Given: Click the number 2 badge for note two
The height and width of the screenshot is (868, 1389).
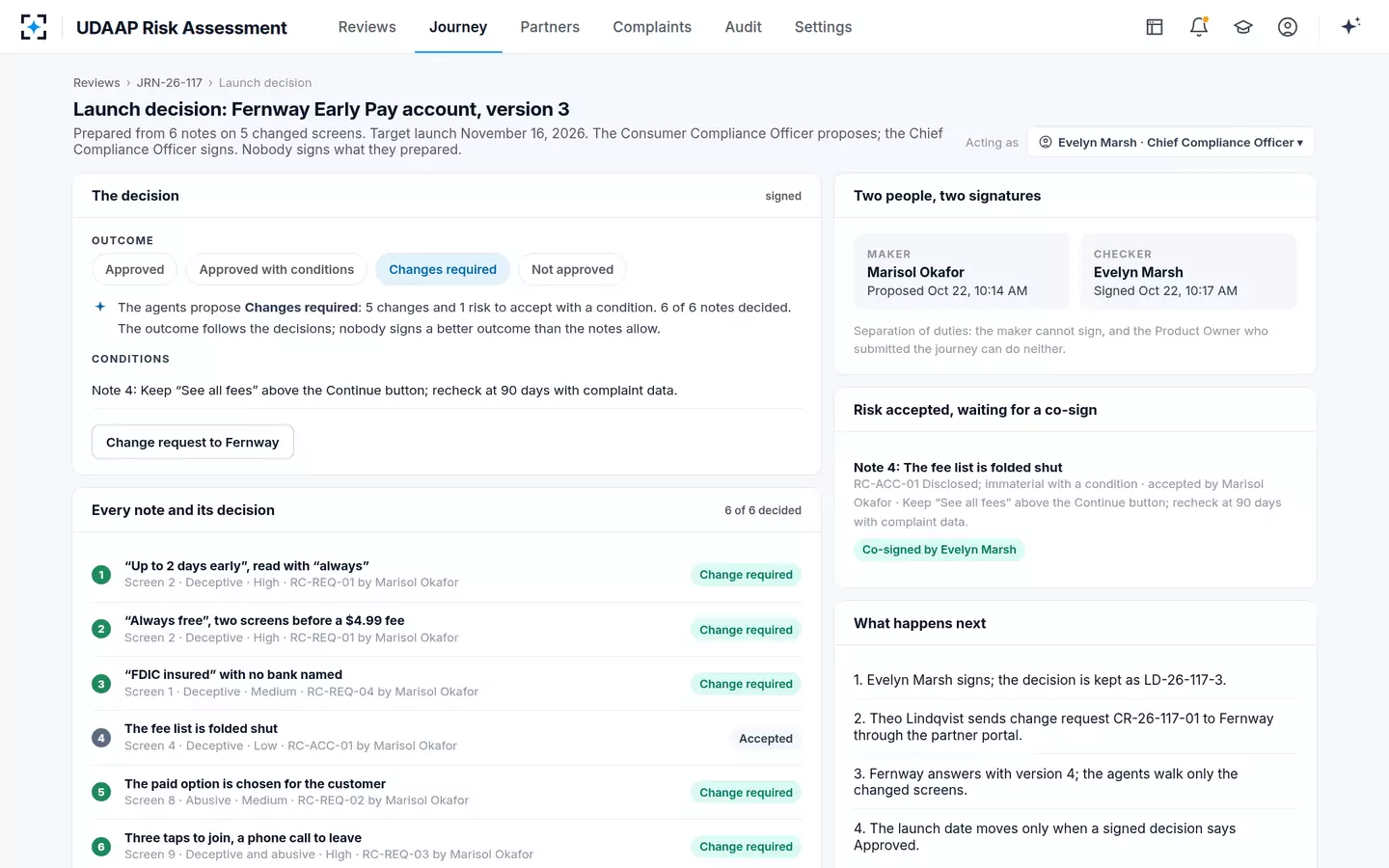Looking at the screenshot, I should (x=101, y=629).
